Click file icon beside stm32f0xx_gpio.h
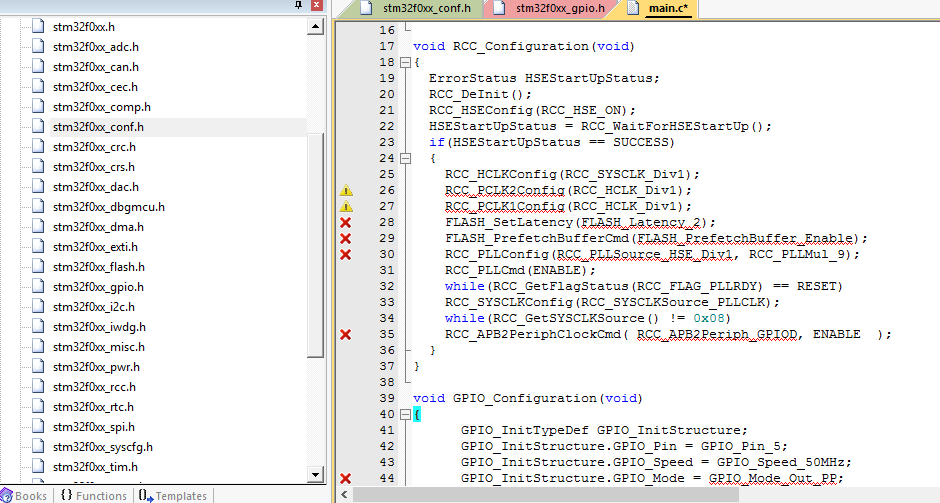Screen dimensions: 940x503 (x=38, y=287)
